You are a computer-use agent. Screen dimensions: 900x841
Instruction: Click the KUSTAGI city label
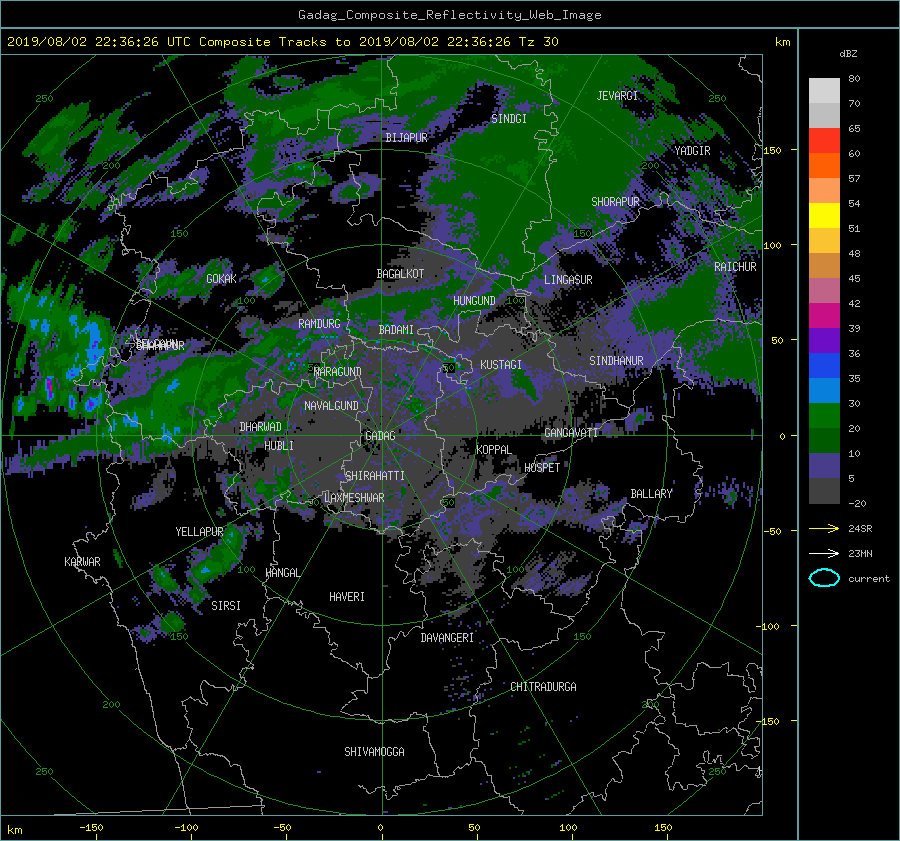[x=501, y=365]
